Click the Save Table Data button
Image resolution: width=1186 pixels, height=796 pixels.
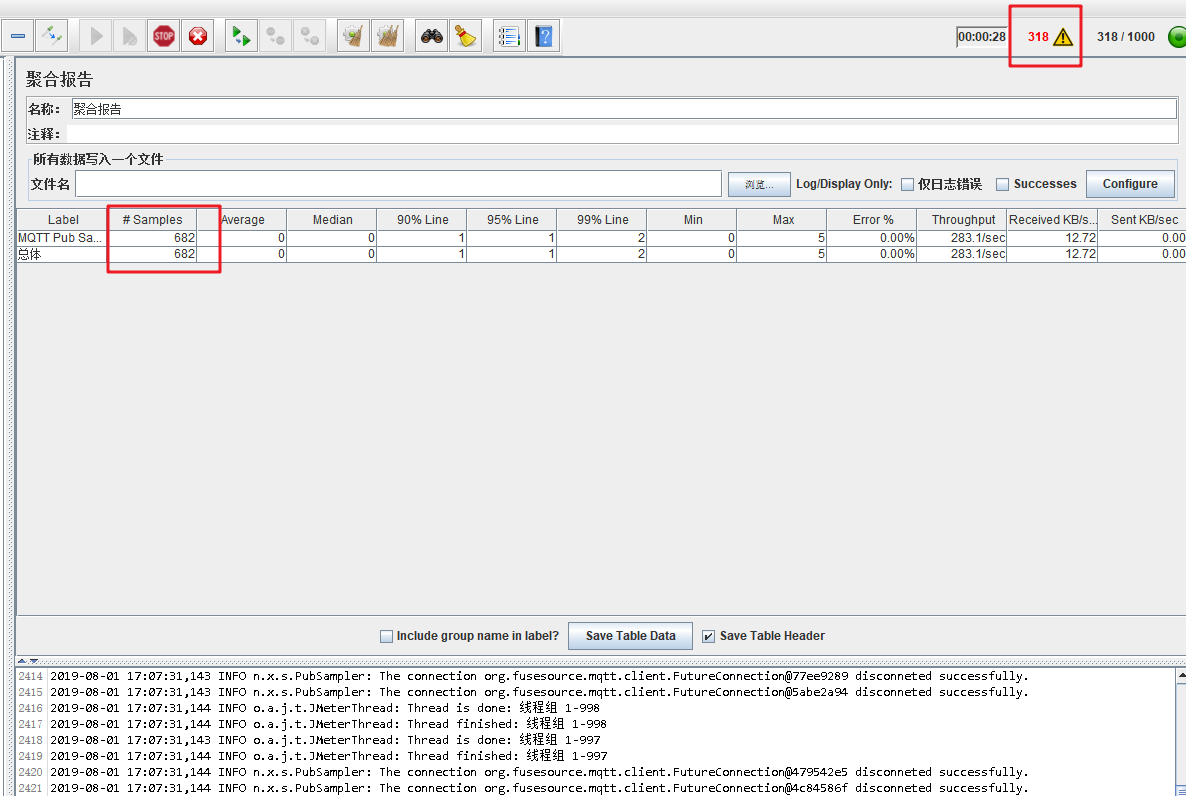[630, 636]
